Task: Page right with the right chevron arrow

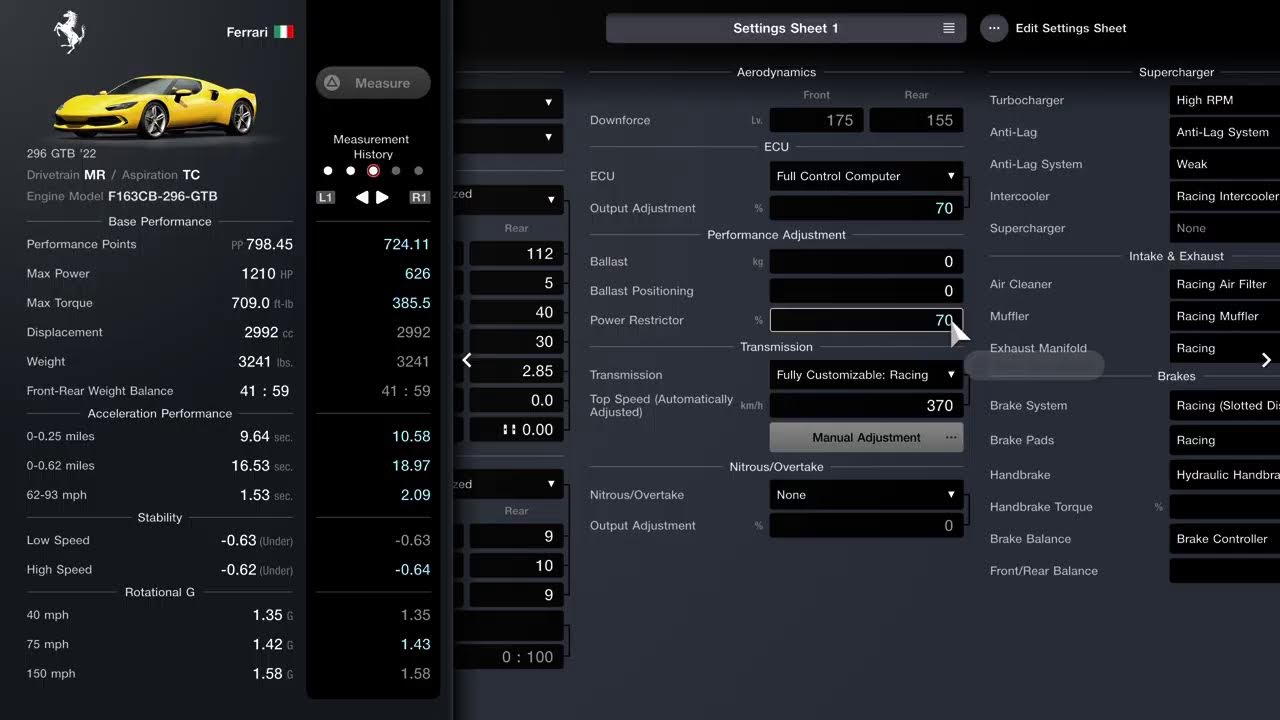Action: [x=1266, y=360]
